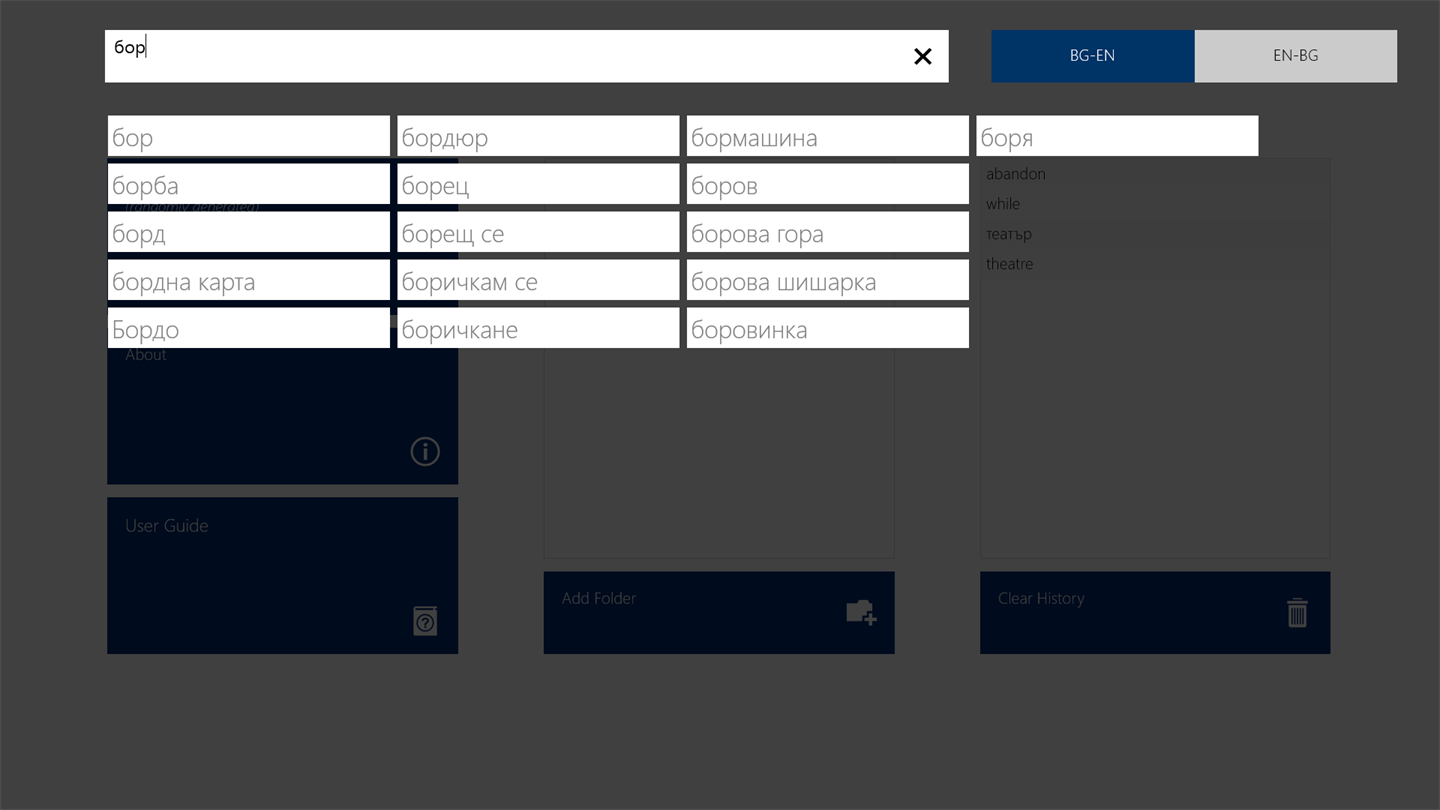Open the User Guide tile

[283, 576]
